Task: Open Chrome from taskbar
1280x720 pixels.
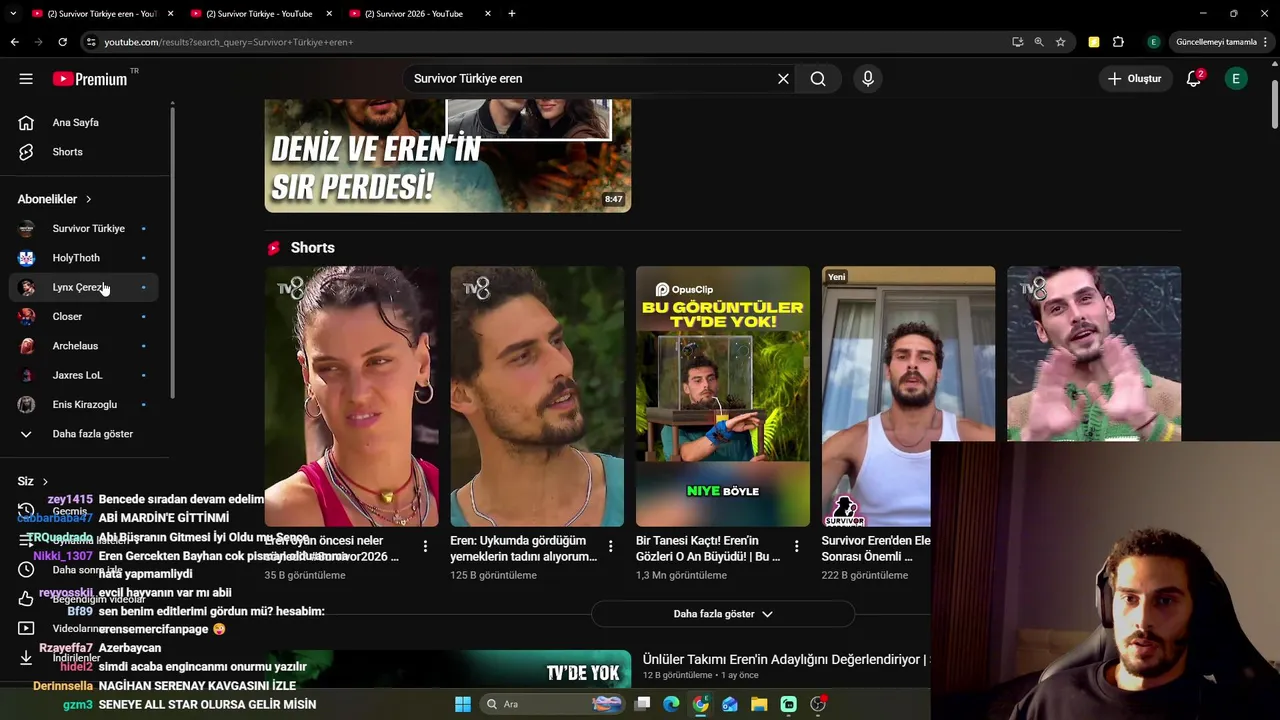Action: coord(701,704)
